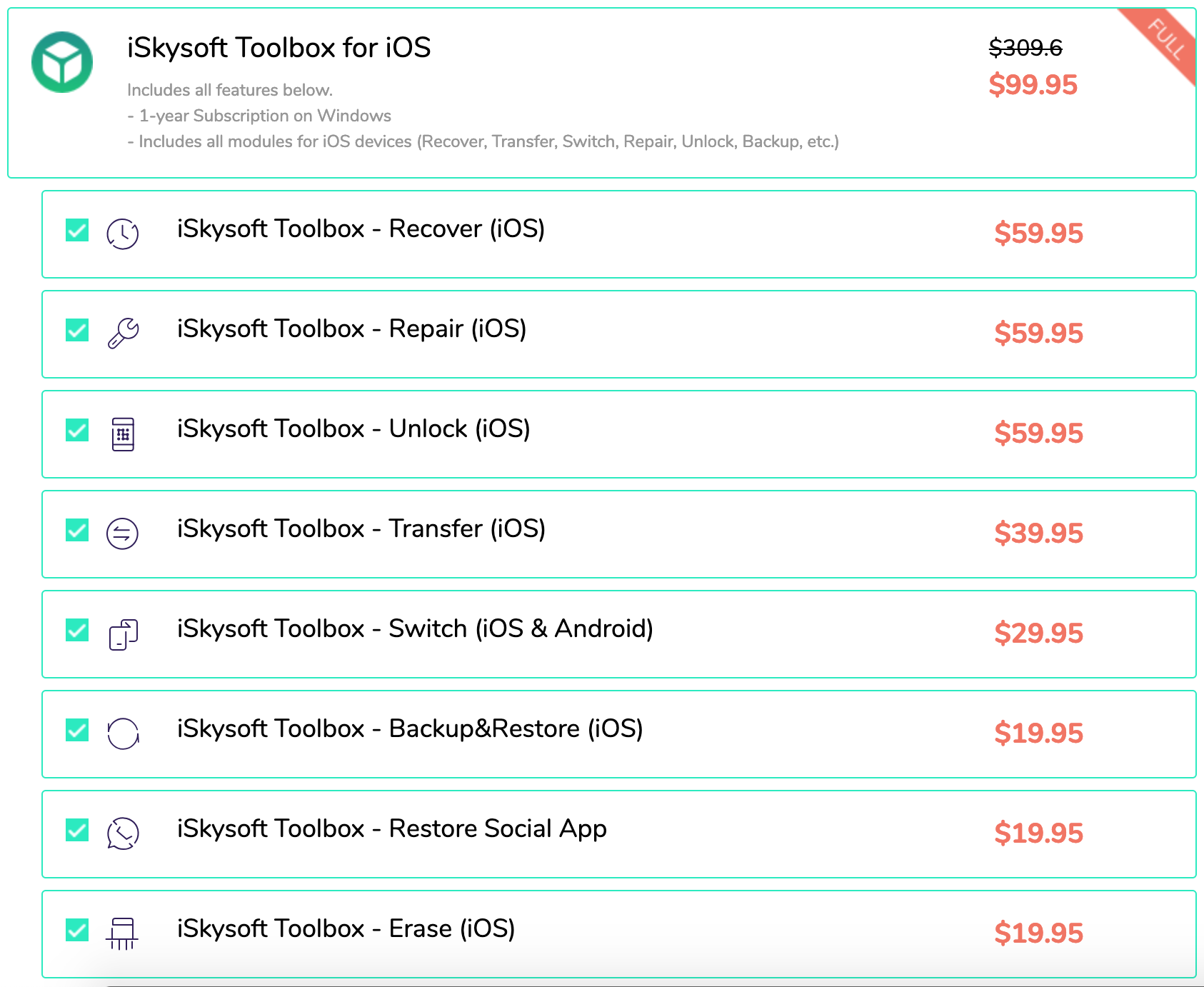Click the $99.95 full toolbox price
This screenshot has width=1204, height=987.
click(x=1033, y=85)
